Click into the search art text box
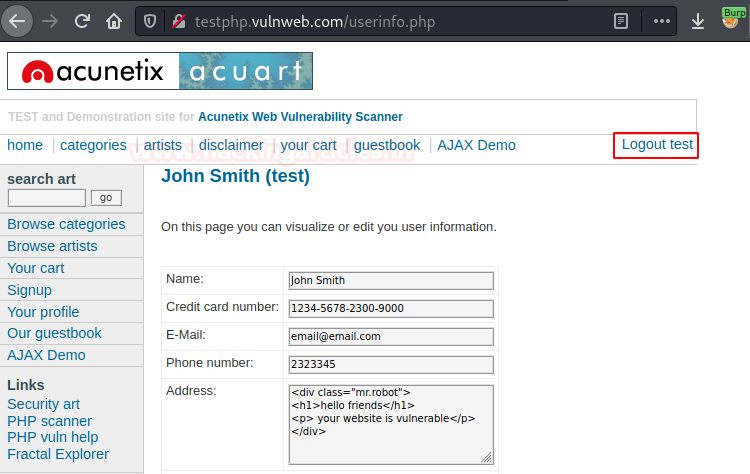This screenshot has width=750, height=474. tap(47, 198)
